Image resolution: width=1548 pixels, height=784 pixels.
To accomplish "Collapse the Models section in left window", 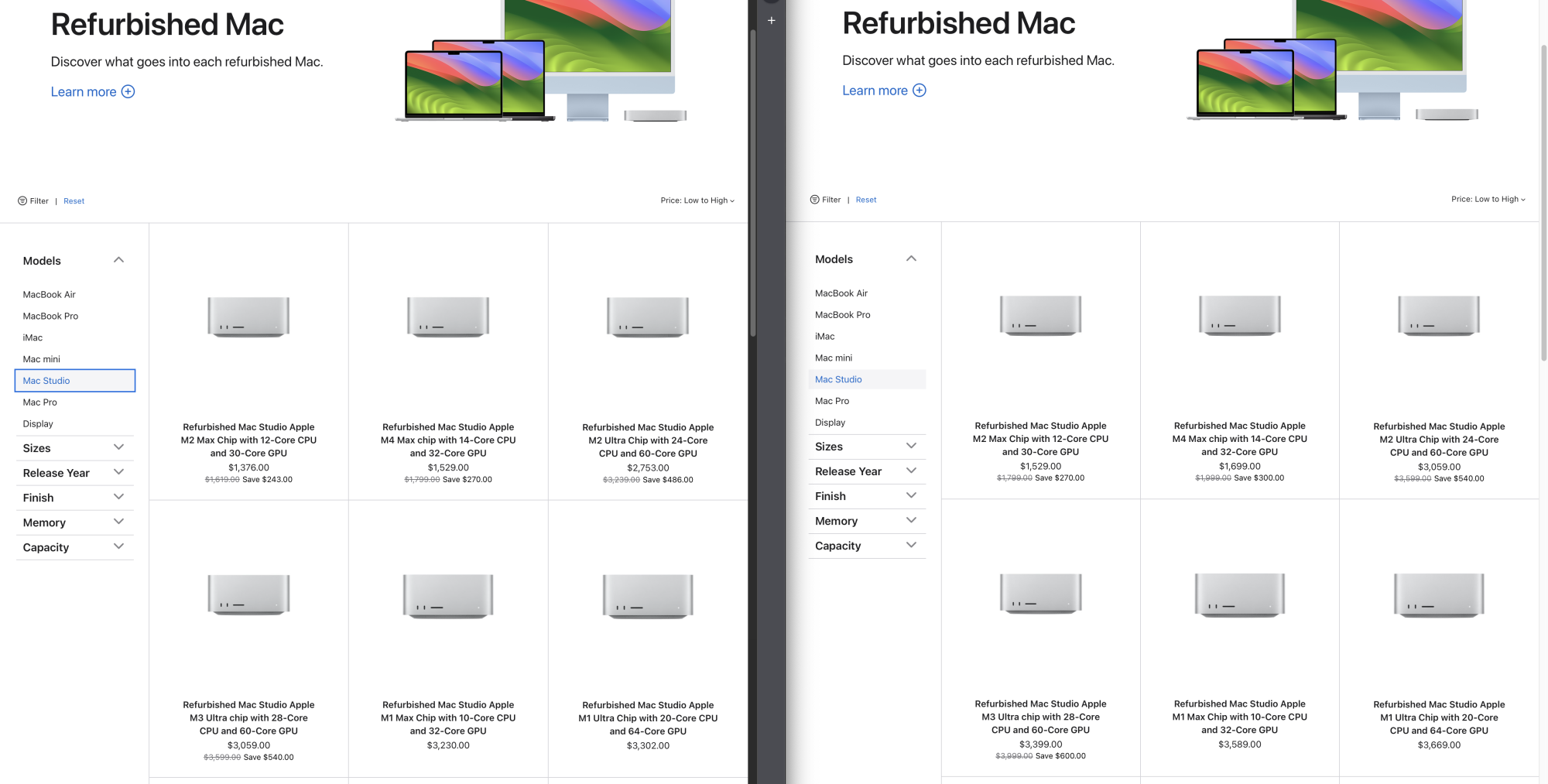I will point(74,261).
